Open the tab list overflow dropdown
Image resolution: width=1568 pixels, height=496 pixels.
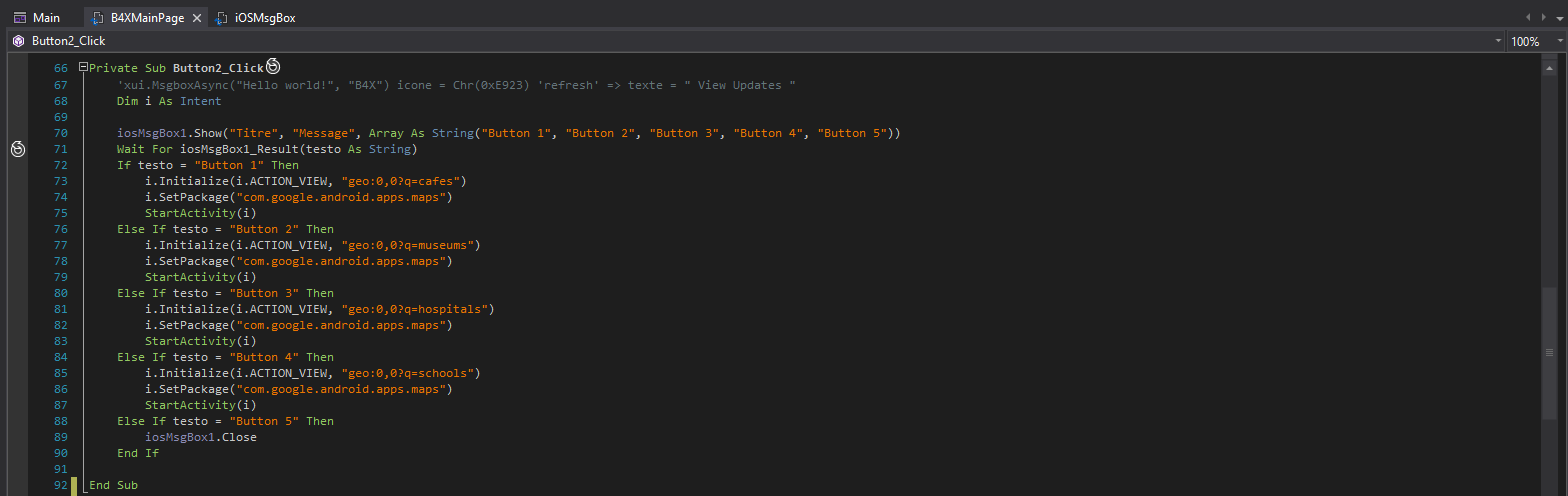tap(1558, 18)
